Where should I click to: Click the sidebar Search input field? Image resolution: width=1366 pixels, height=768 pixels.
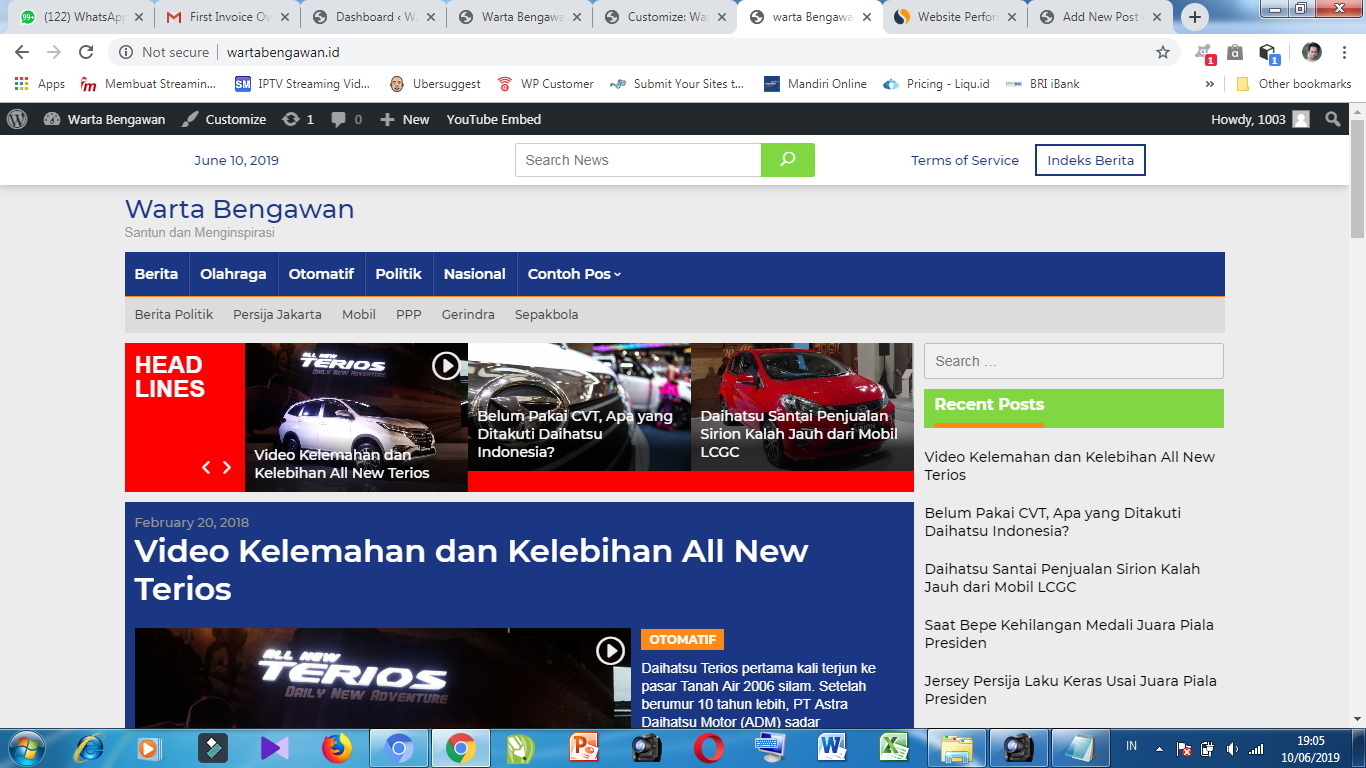1074,361
